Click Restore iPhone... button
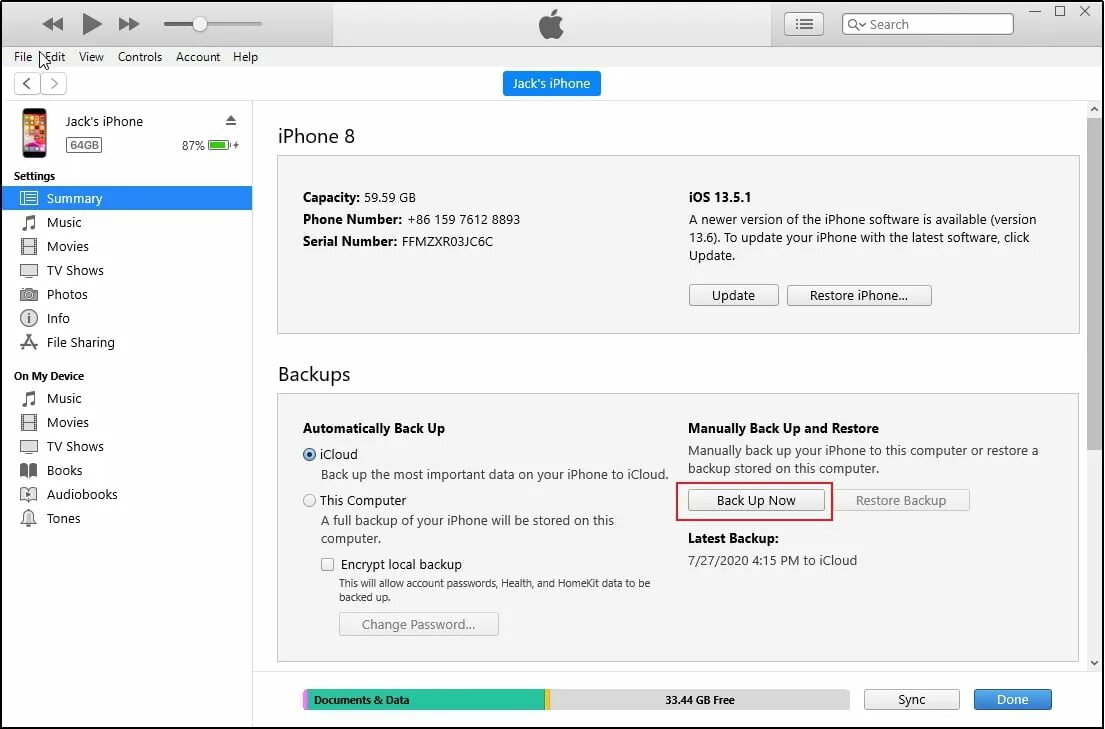This screenshot has width=1105, height=729. (859, 295)
